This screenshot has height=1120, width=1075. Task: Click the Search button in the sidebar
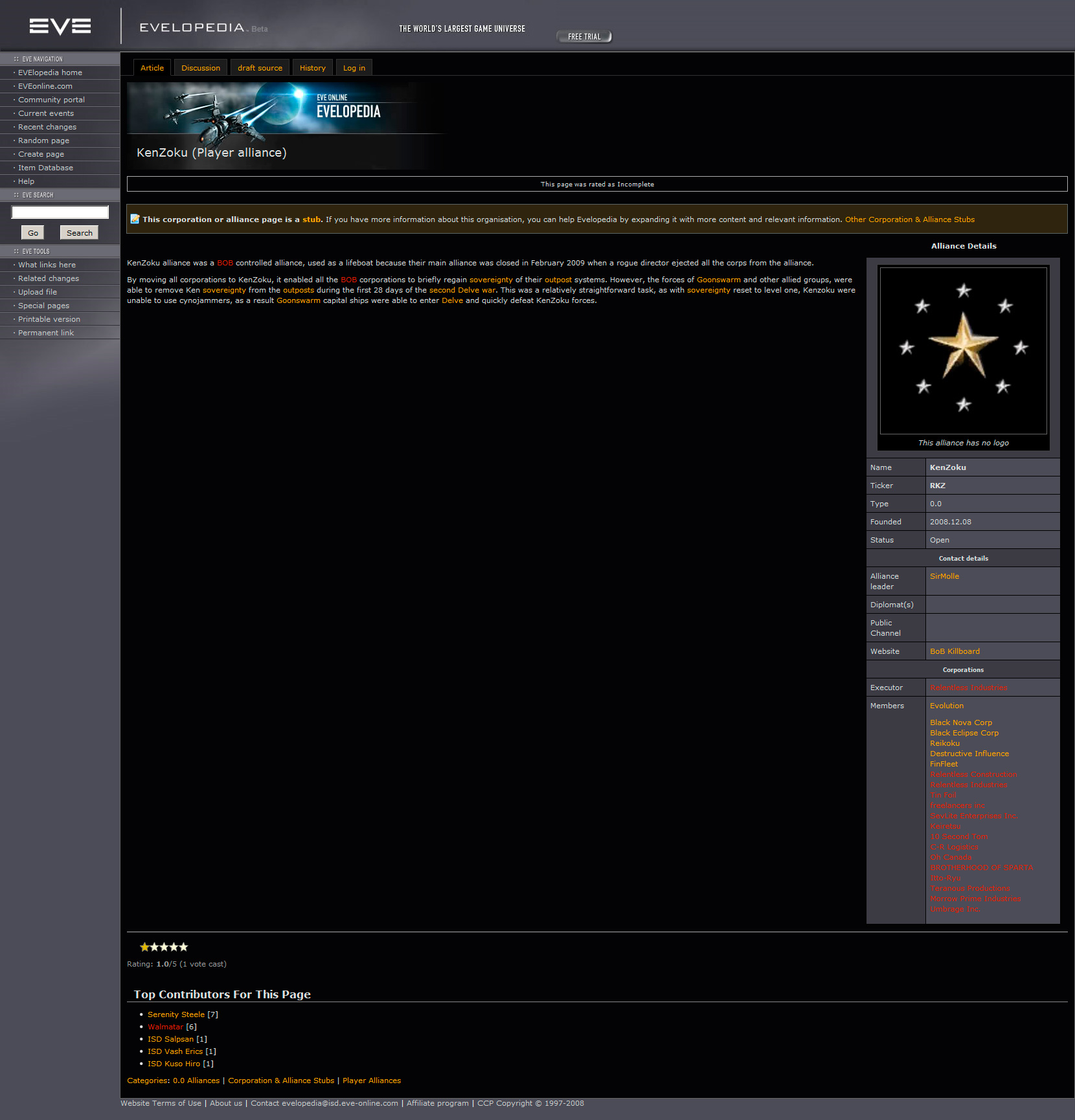coord(79,233)
